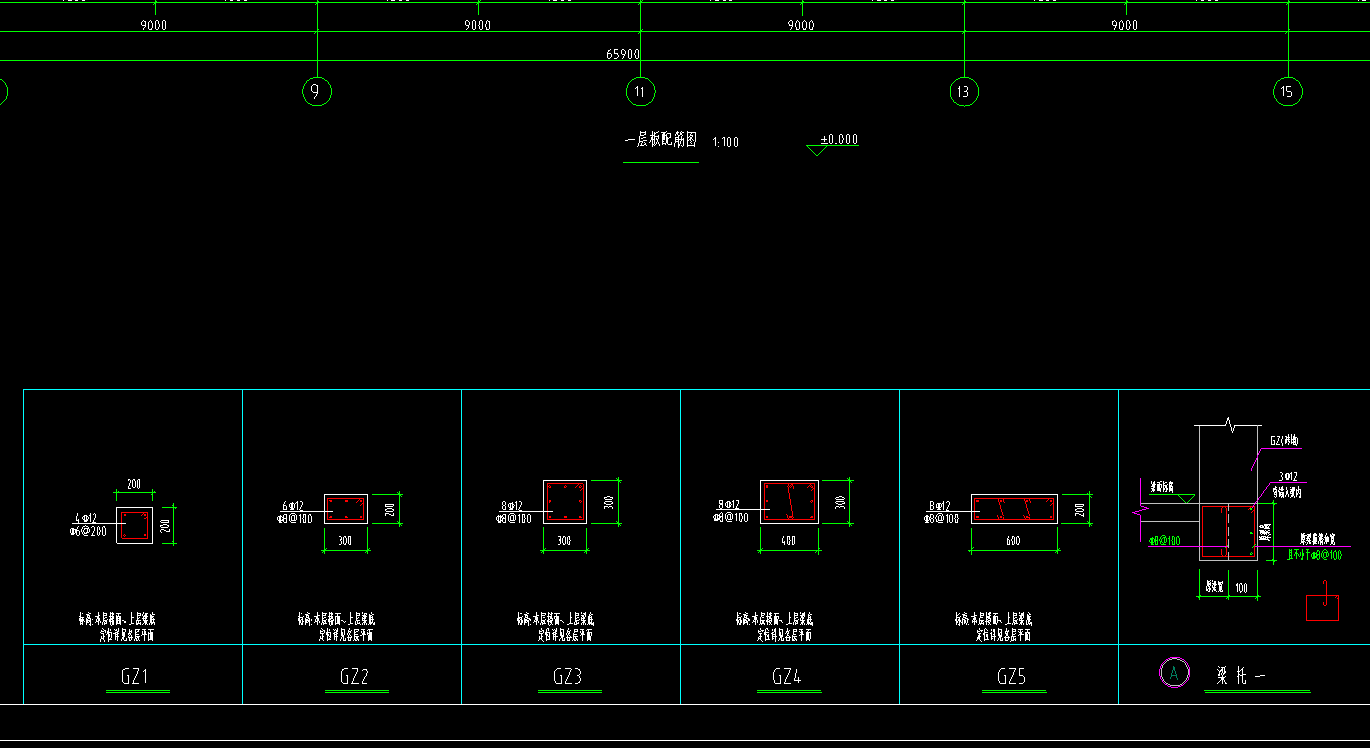The image size is (1370, 748).
Task: Click the 200 height dimension beside GZ5
Action: click(x=1080, y=509)
